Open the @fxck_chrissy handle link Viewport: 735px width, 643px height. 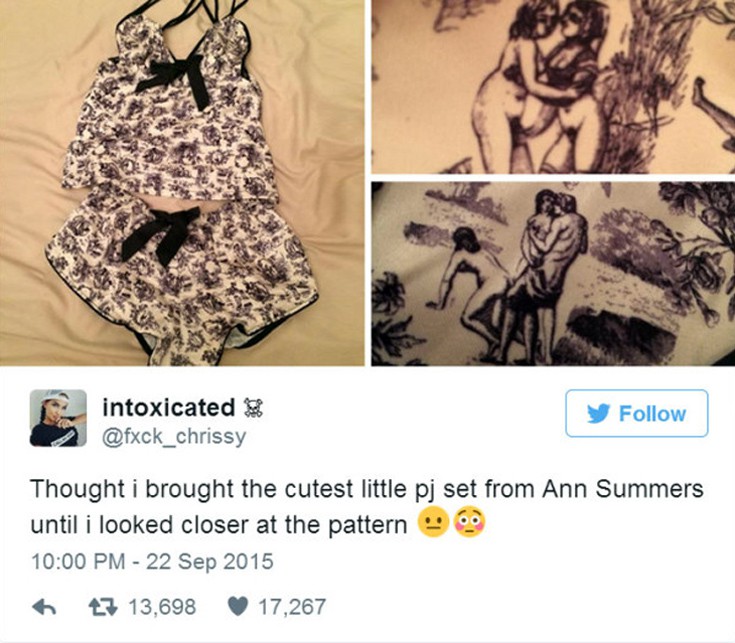click(174, 436)
